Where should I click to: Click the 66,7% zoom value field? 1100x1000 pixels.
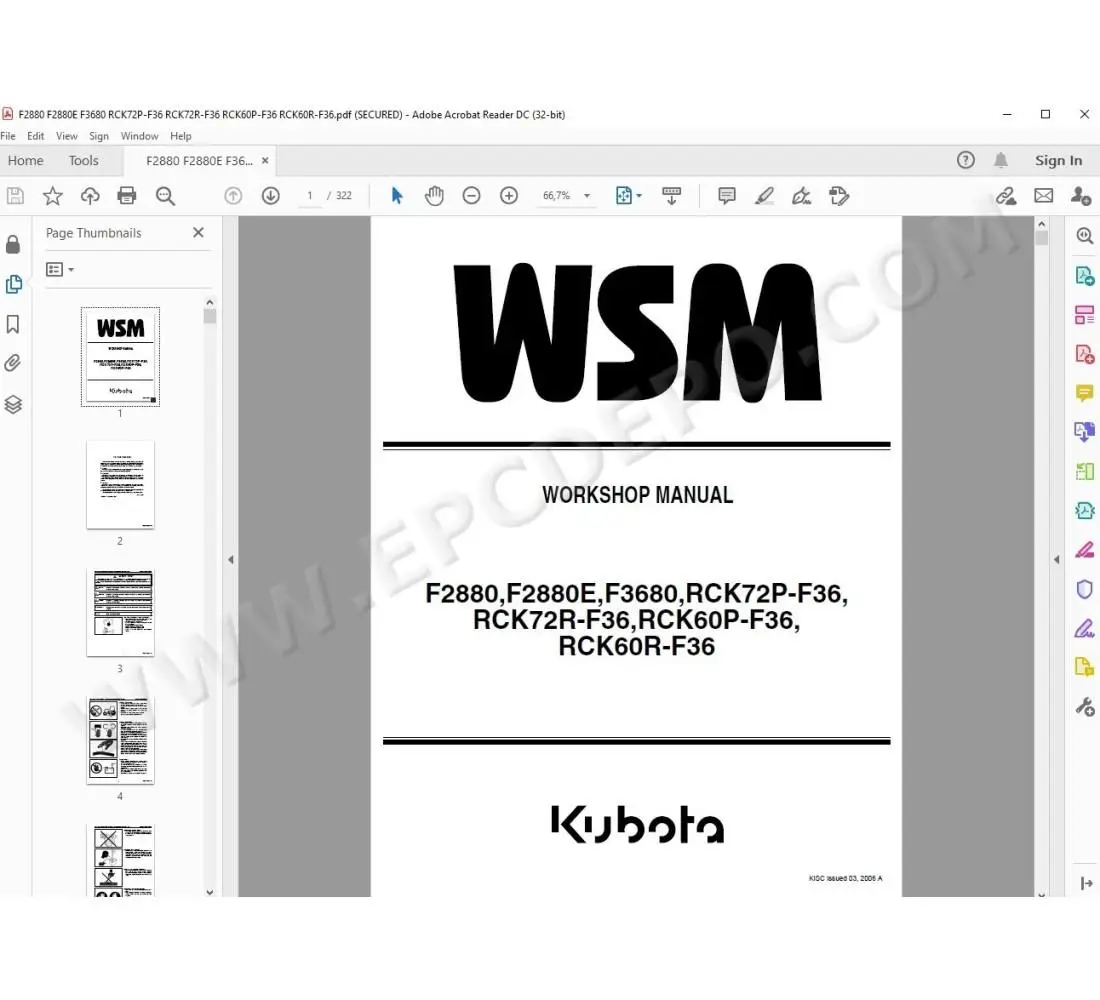click(556, 196)
